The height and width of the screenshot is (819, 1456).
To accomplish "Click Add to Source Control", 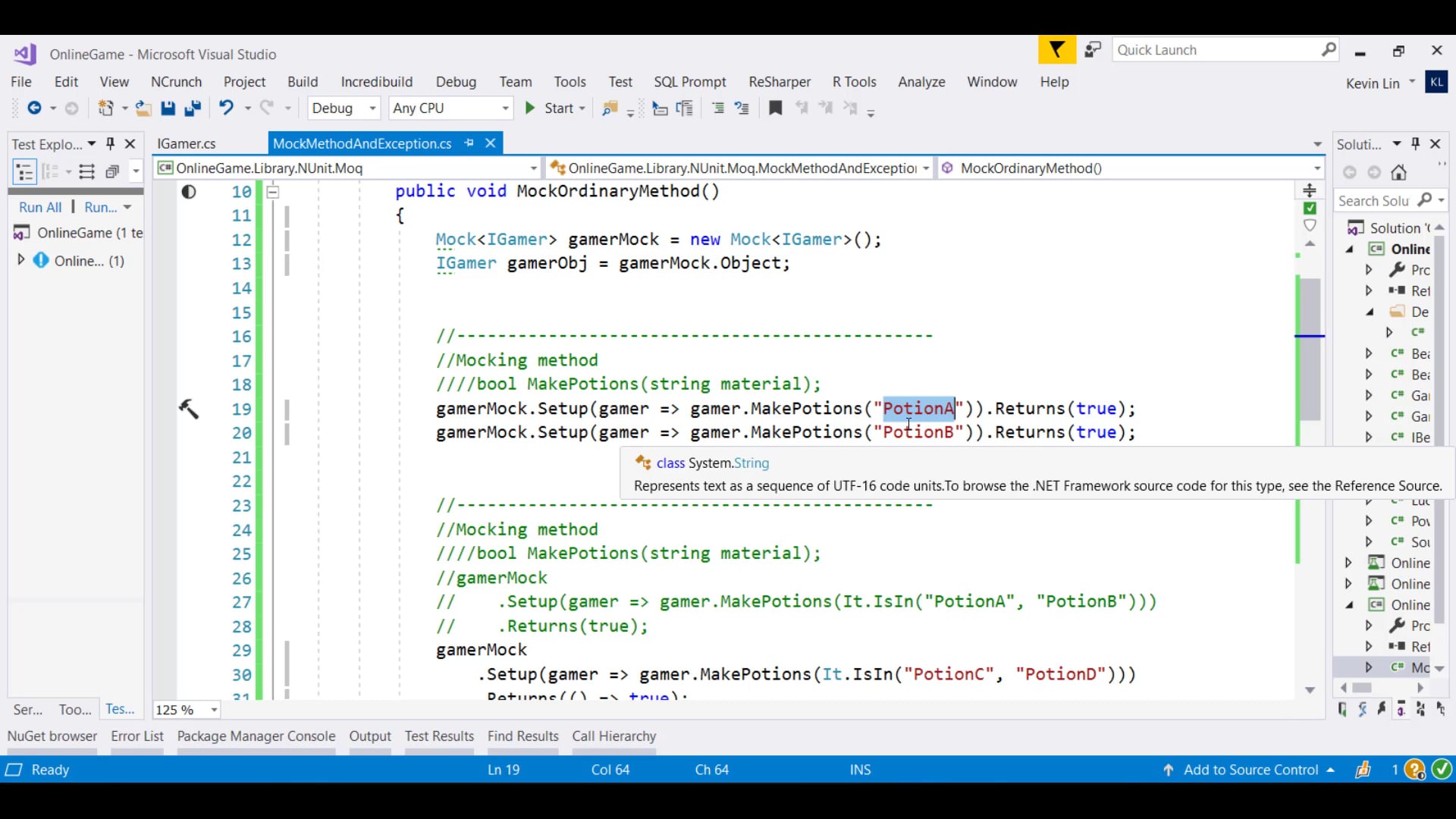I will [x=1250, y=770].
